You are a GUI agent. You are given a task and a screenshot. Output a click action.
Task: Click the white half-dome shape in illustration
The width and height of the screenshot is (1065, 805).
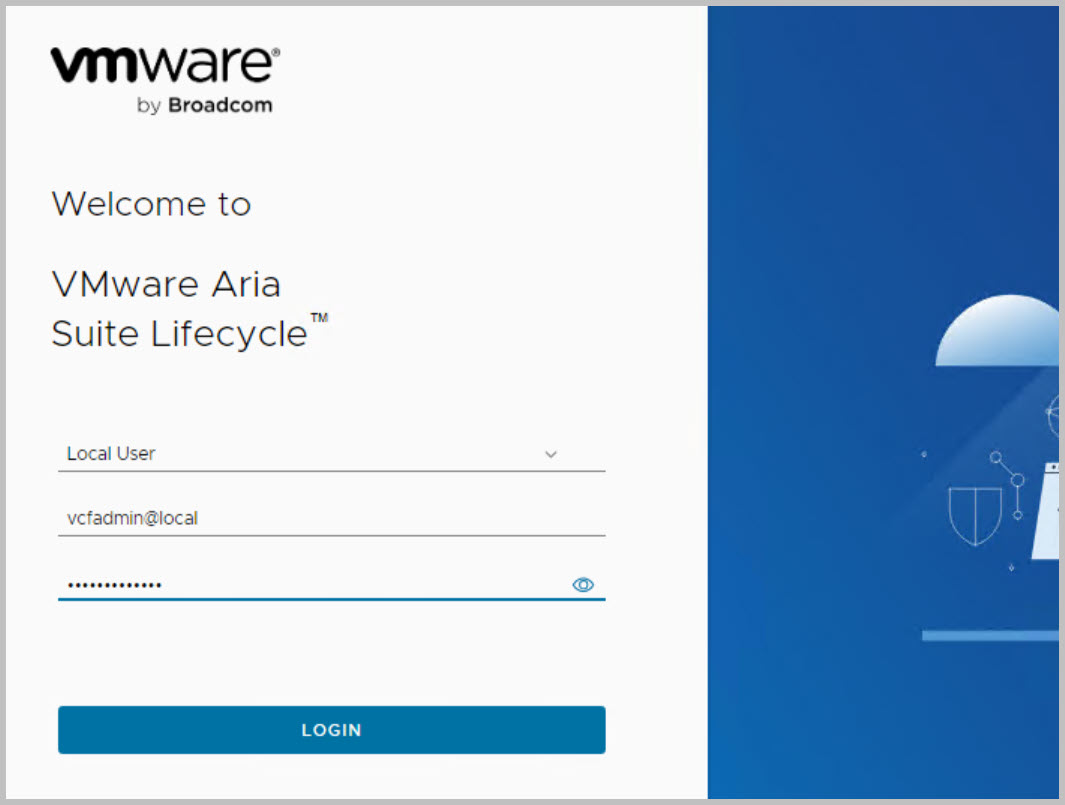coord(1000,335)
